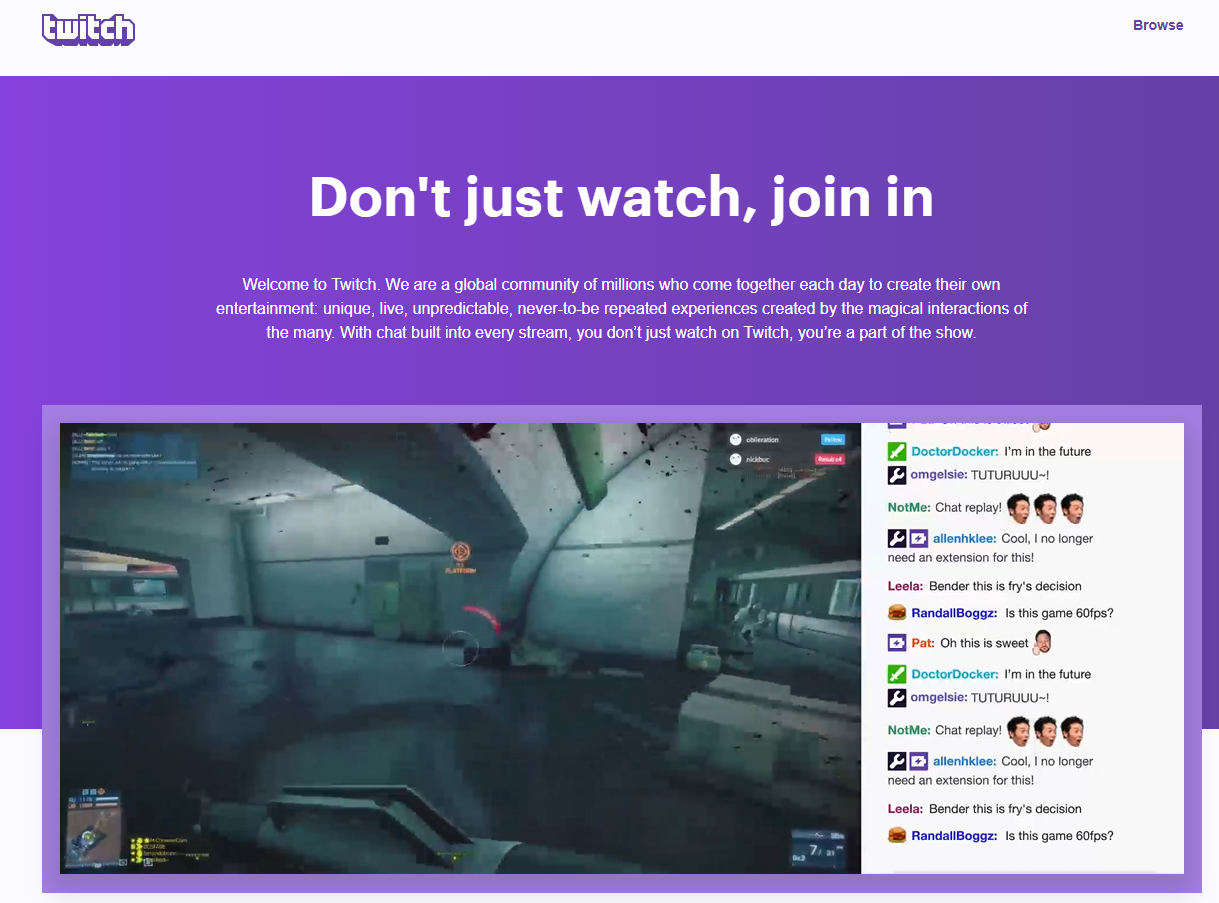
Task: Click the Resub button beside nickbuc
Action: tap(830, 459)
